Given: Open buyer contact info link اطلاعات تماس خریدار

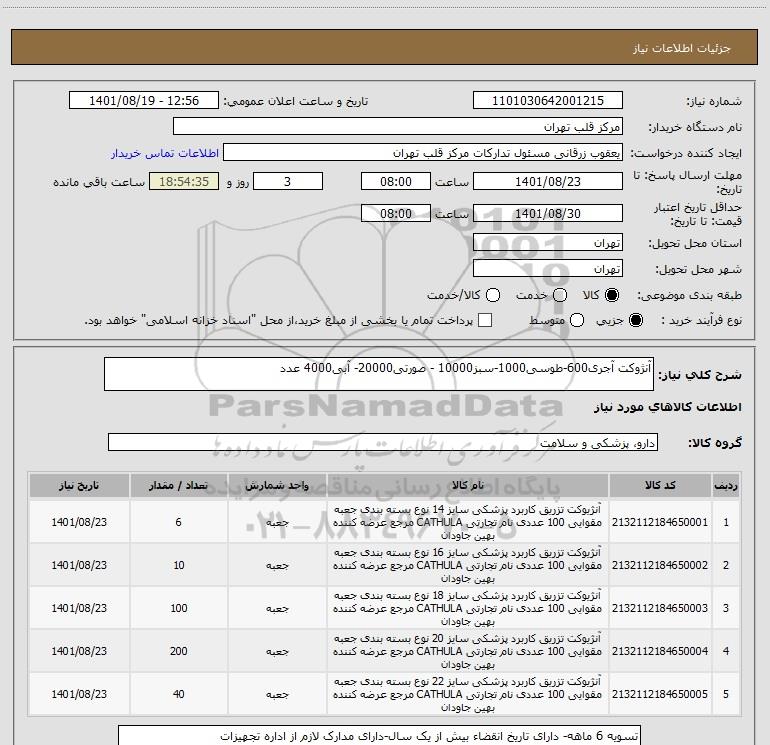Looking at the screenshot, I should [x=165, y=153].
